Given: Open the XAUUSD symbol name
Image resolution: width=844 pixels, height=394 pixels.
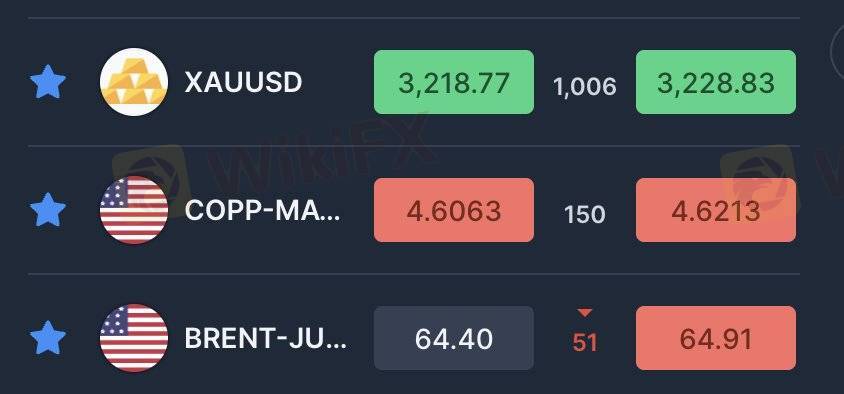Looking at the screenshot, I should [x=243, y=83].
